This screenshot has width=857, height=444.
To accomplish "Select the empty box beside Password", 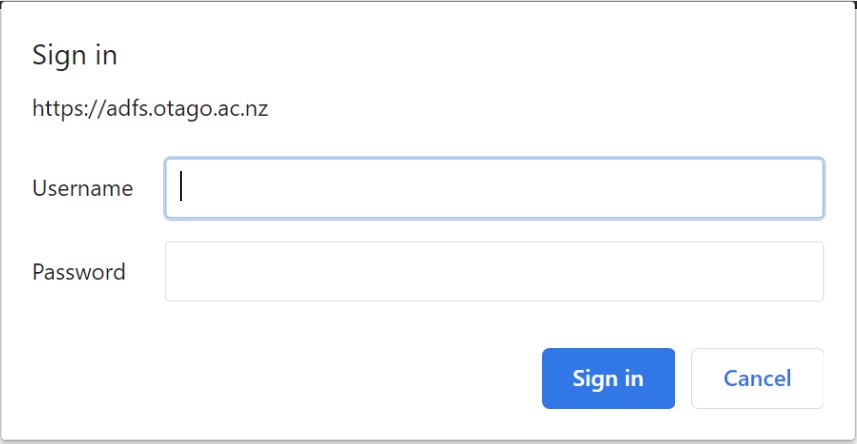I will [x=494, y=271].
